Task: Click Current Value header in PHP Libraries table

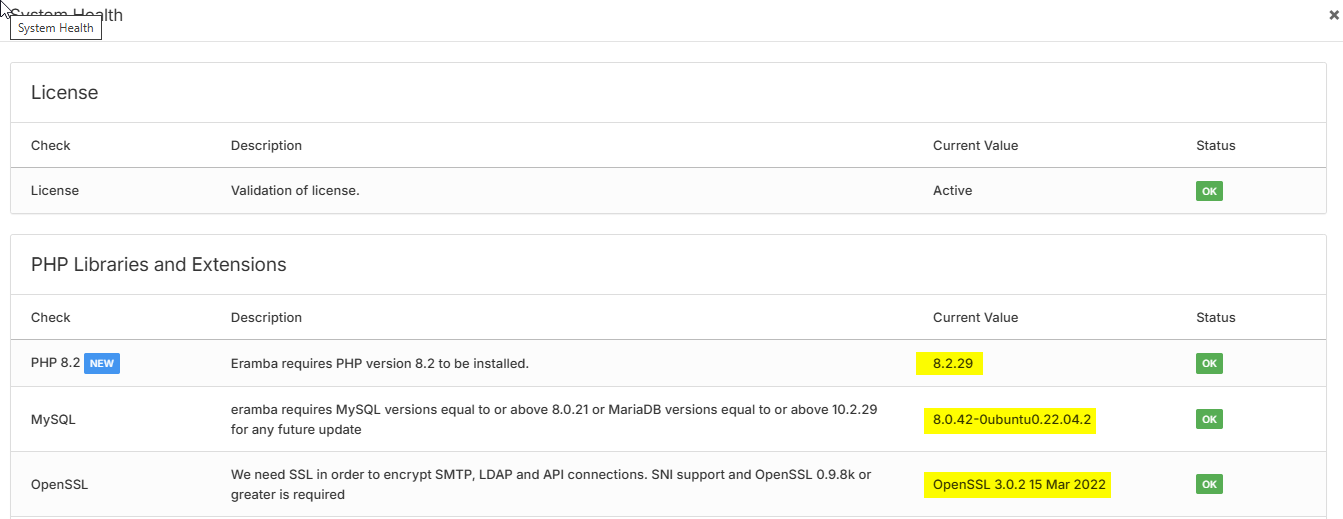Action: [x=975, y=318]
